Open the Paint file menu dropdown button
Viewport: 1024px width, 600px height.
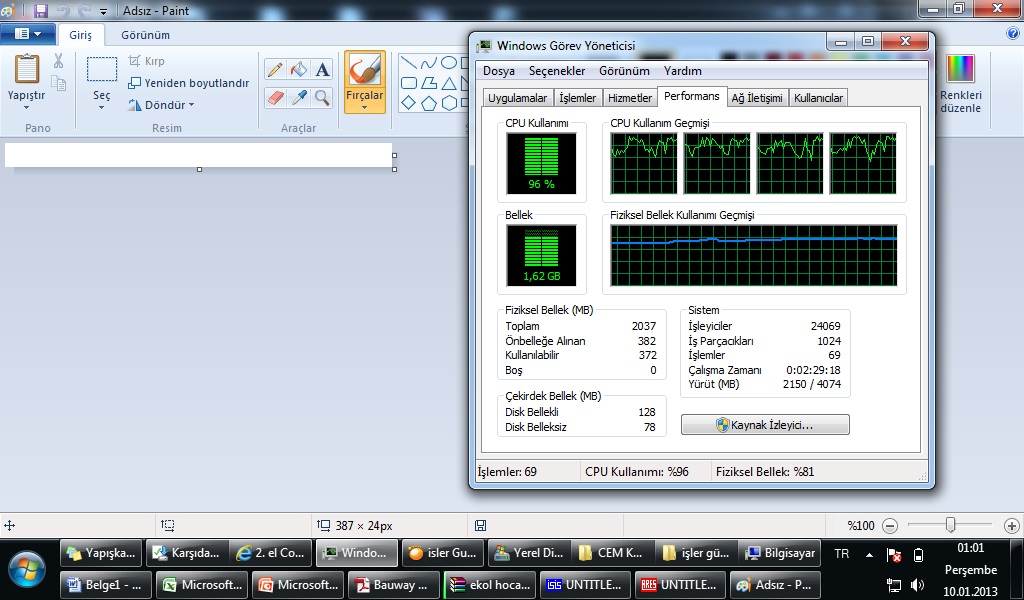pyautogui.click(x=27, y=34)
